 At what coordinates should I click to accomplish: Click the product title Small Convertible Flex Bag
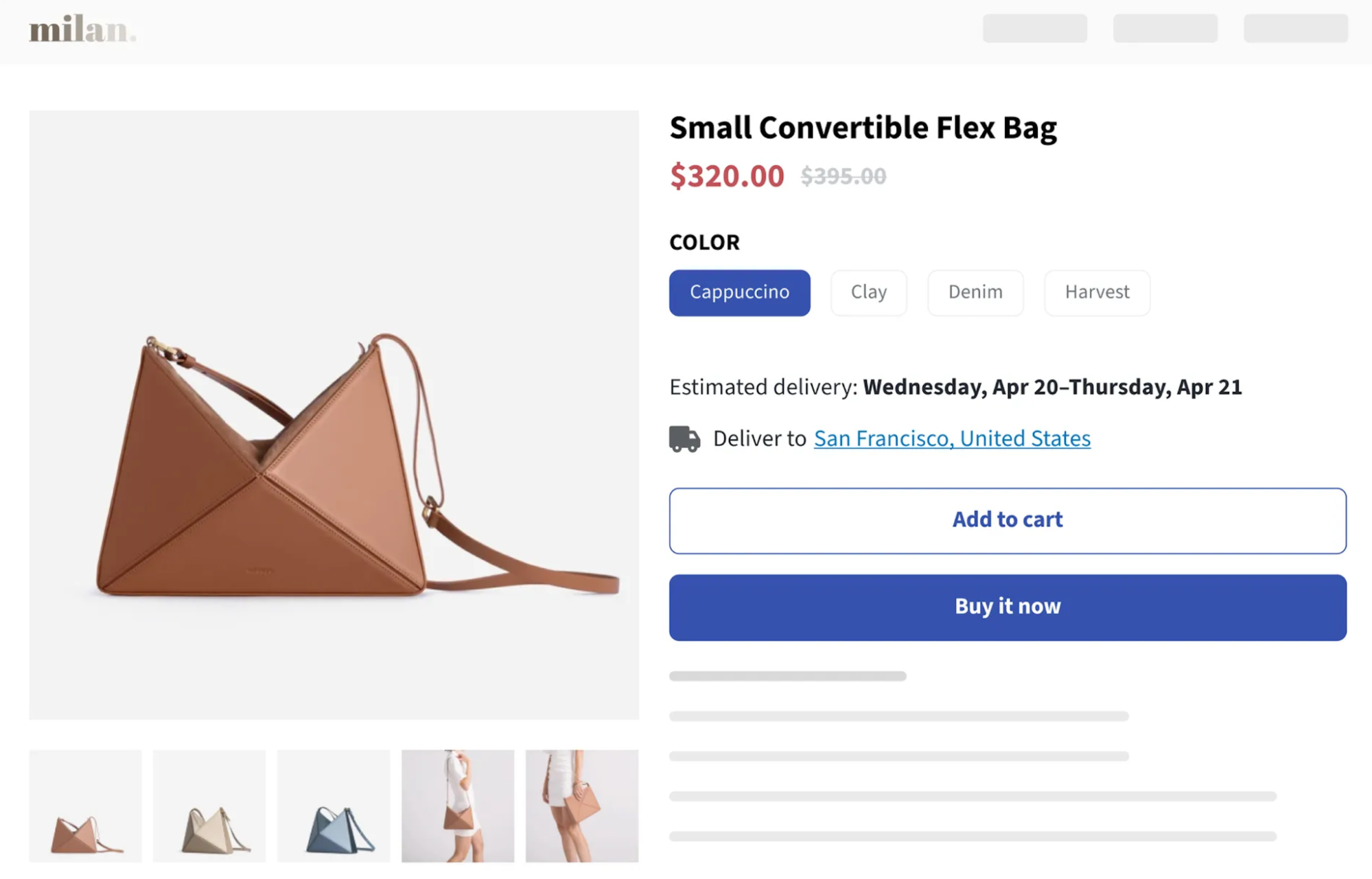863,127
